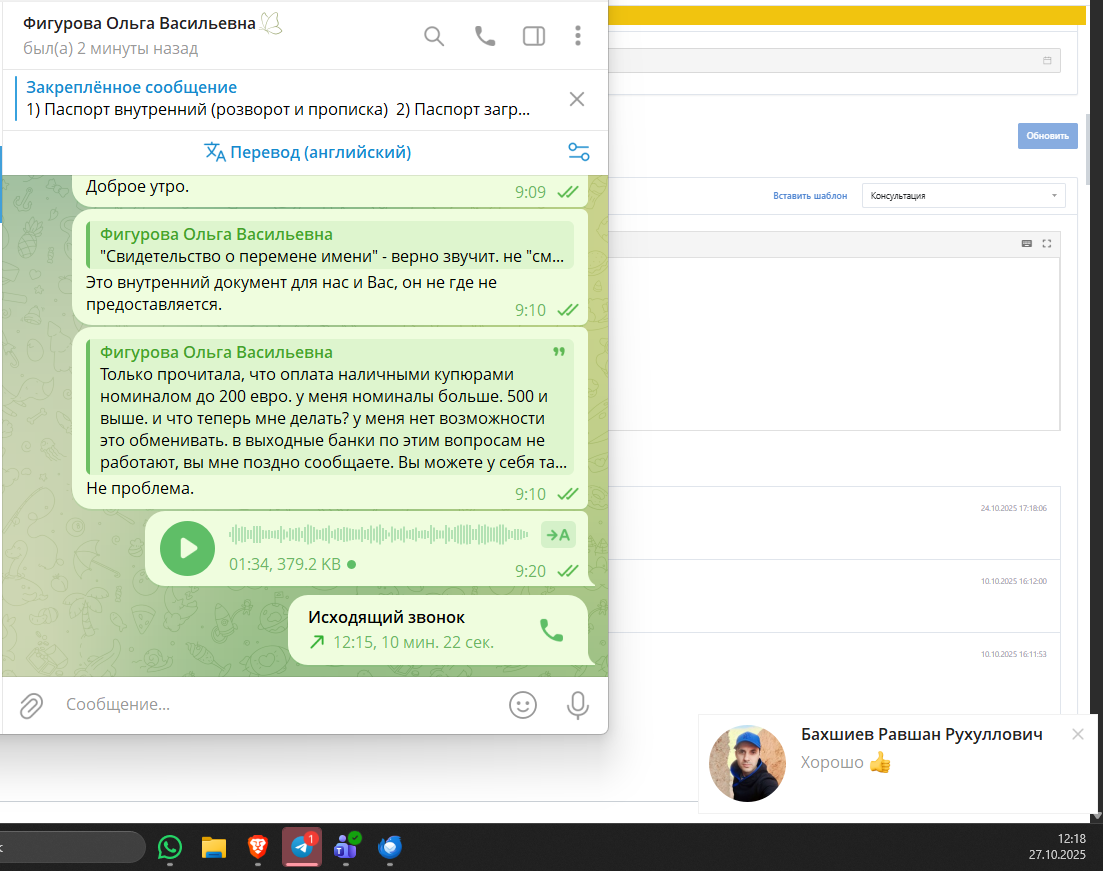Select the entry dated 10.10.2025 16:11:53
This screenshot has width=1103, height=871.
click(x=834, y=672)
